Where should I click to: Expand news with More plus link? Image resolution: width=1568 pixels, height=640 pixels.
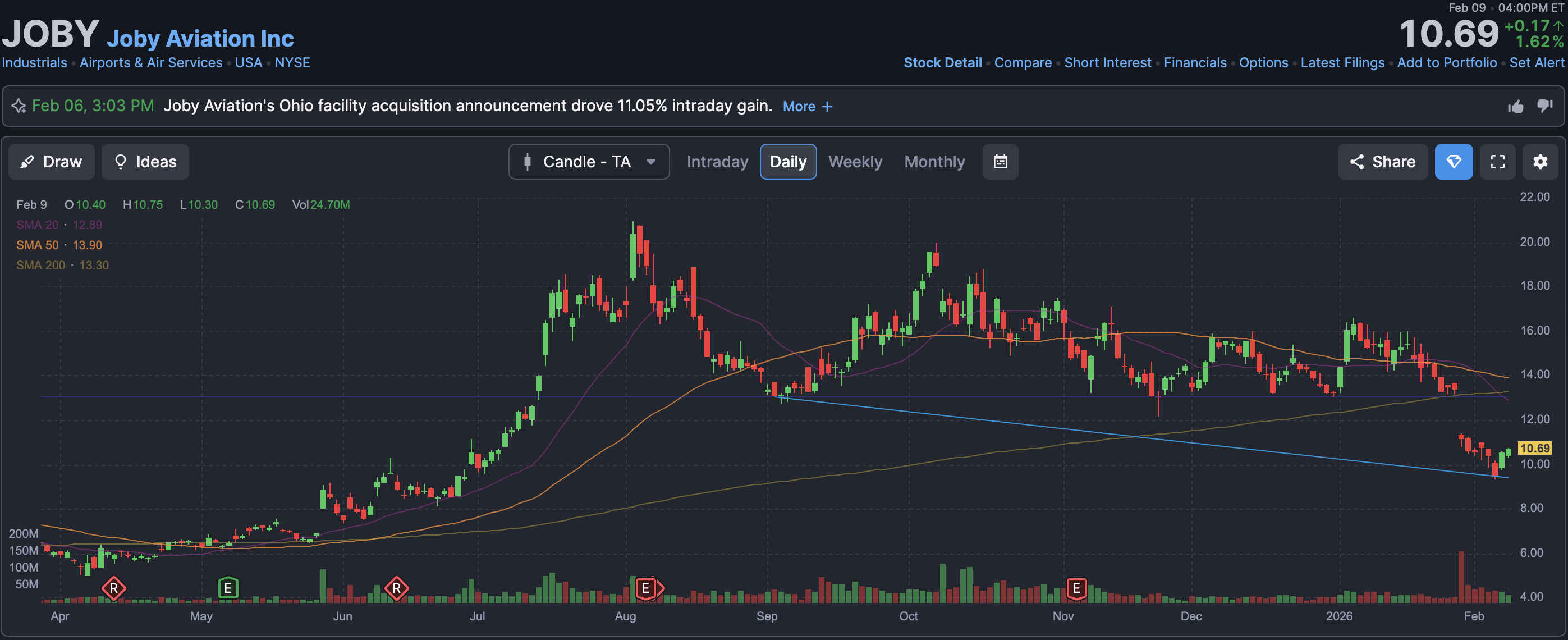coord(807,107)
